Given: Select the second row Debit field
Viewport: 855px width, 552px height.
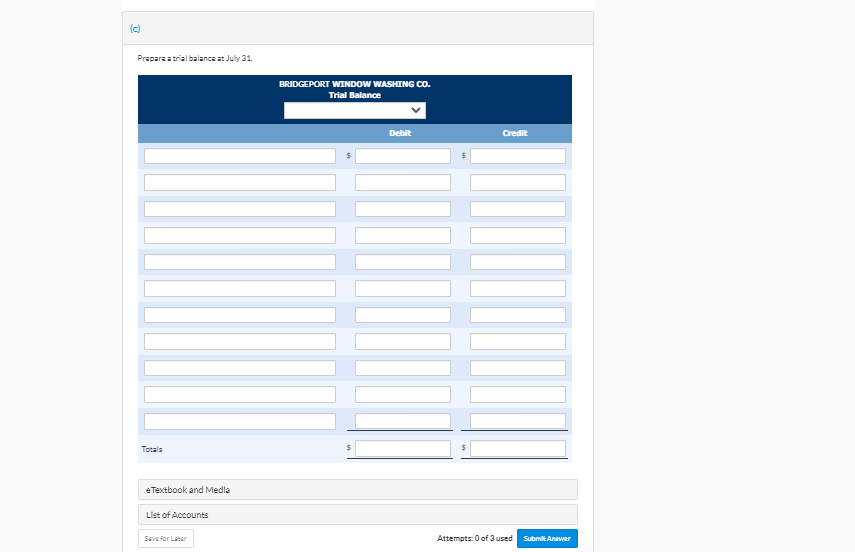Looking at the screenshot, I should (x=403, y=182).
